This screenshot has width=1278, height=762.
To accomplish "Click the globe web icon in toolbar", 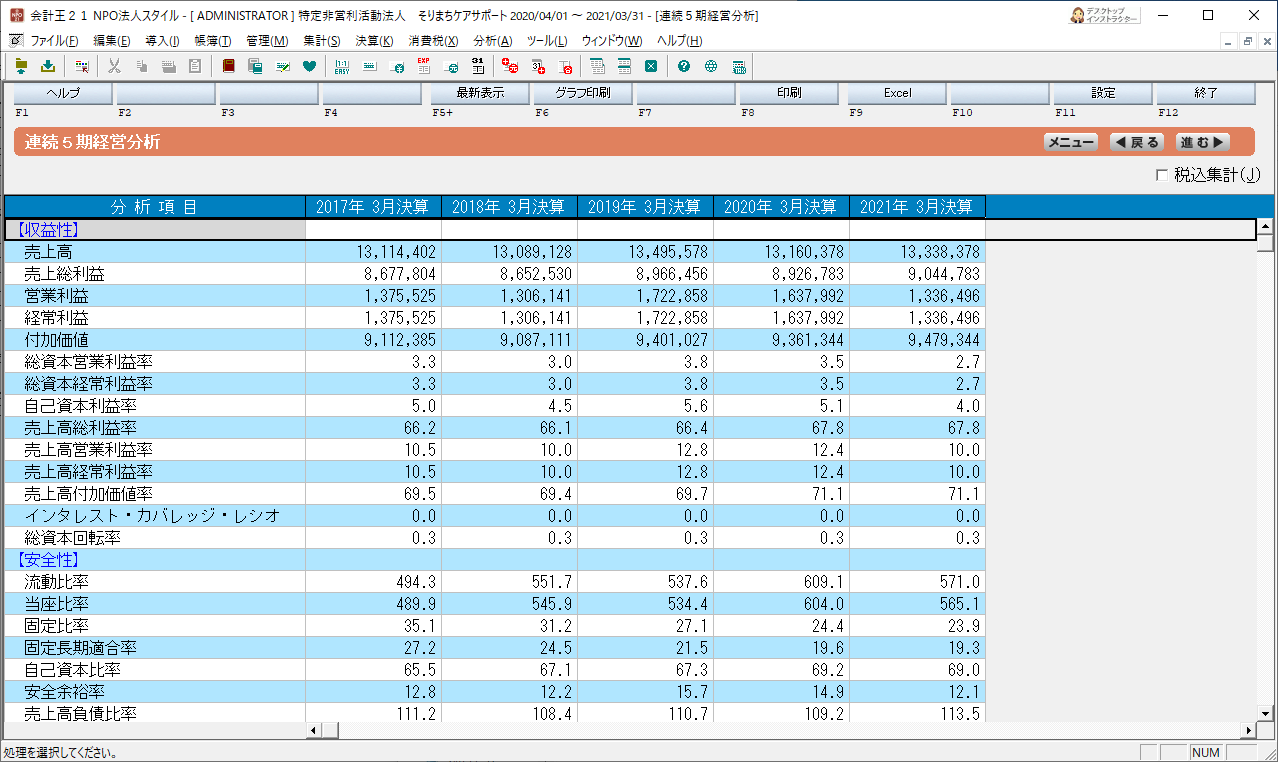I will pos(711,67).
